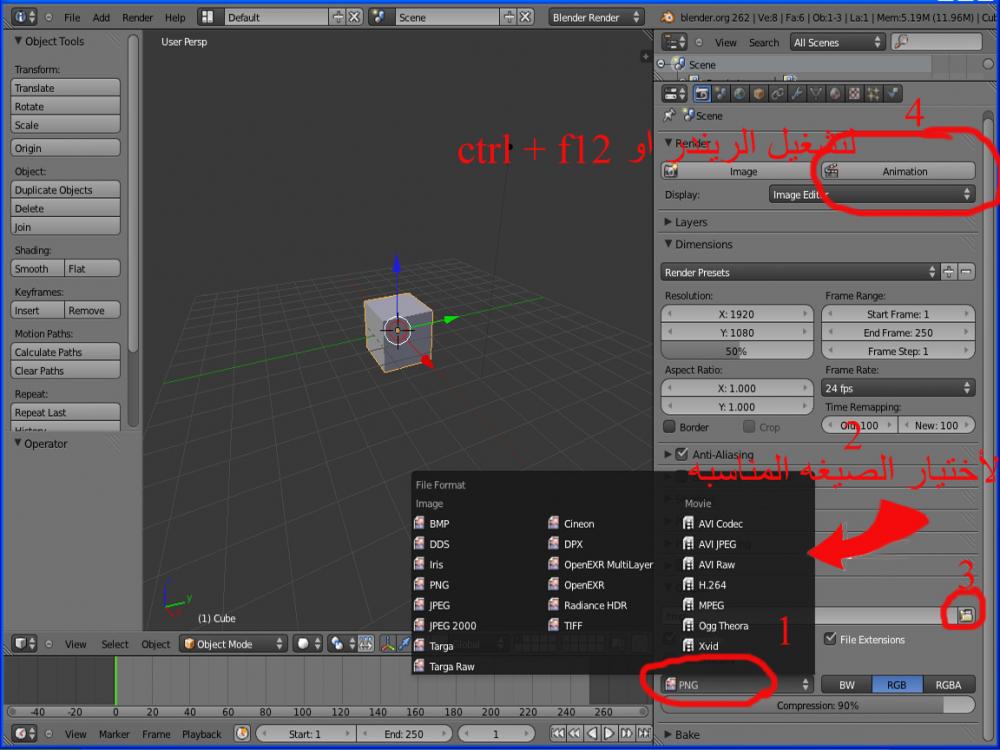The width and height of the screenshot is (1000, 750).
Task: Open the Object Data tab
Action: (x=816, y=94)
